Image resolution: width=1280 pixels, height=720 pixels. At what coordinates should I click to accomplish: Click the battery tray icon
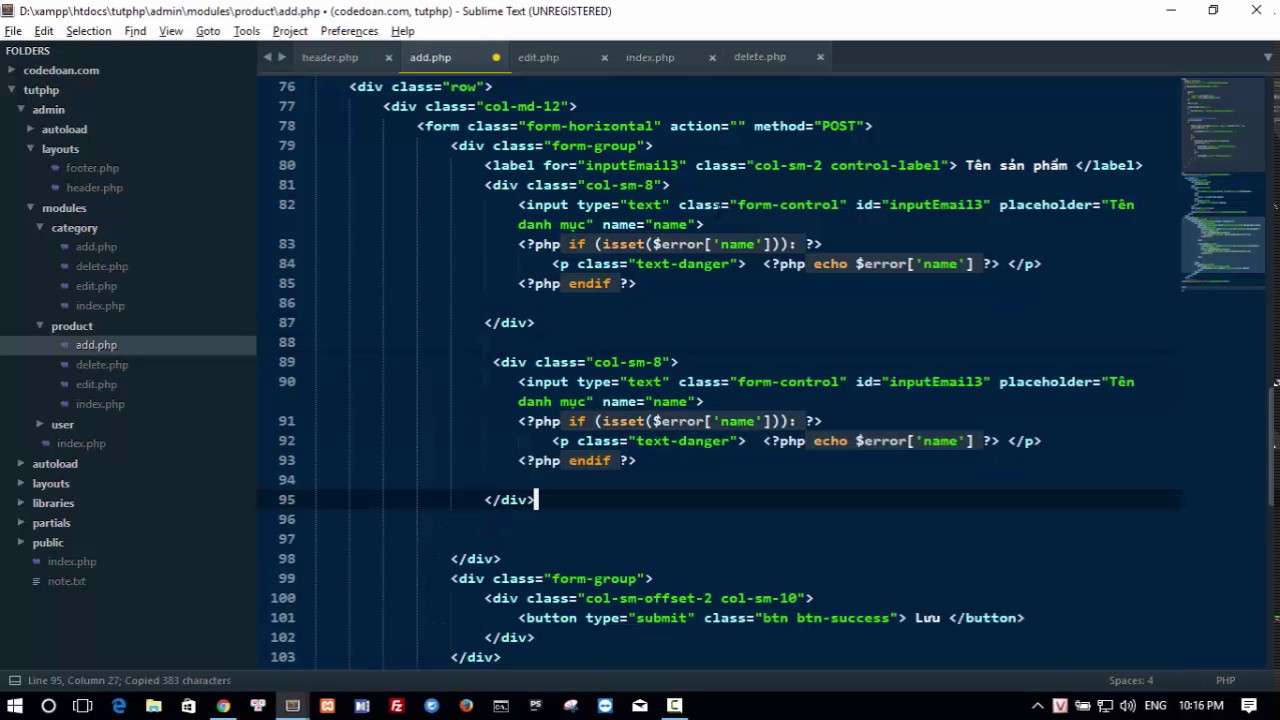pos(1083,706)
